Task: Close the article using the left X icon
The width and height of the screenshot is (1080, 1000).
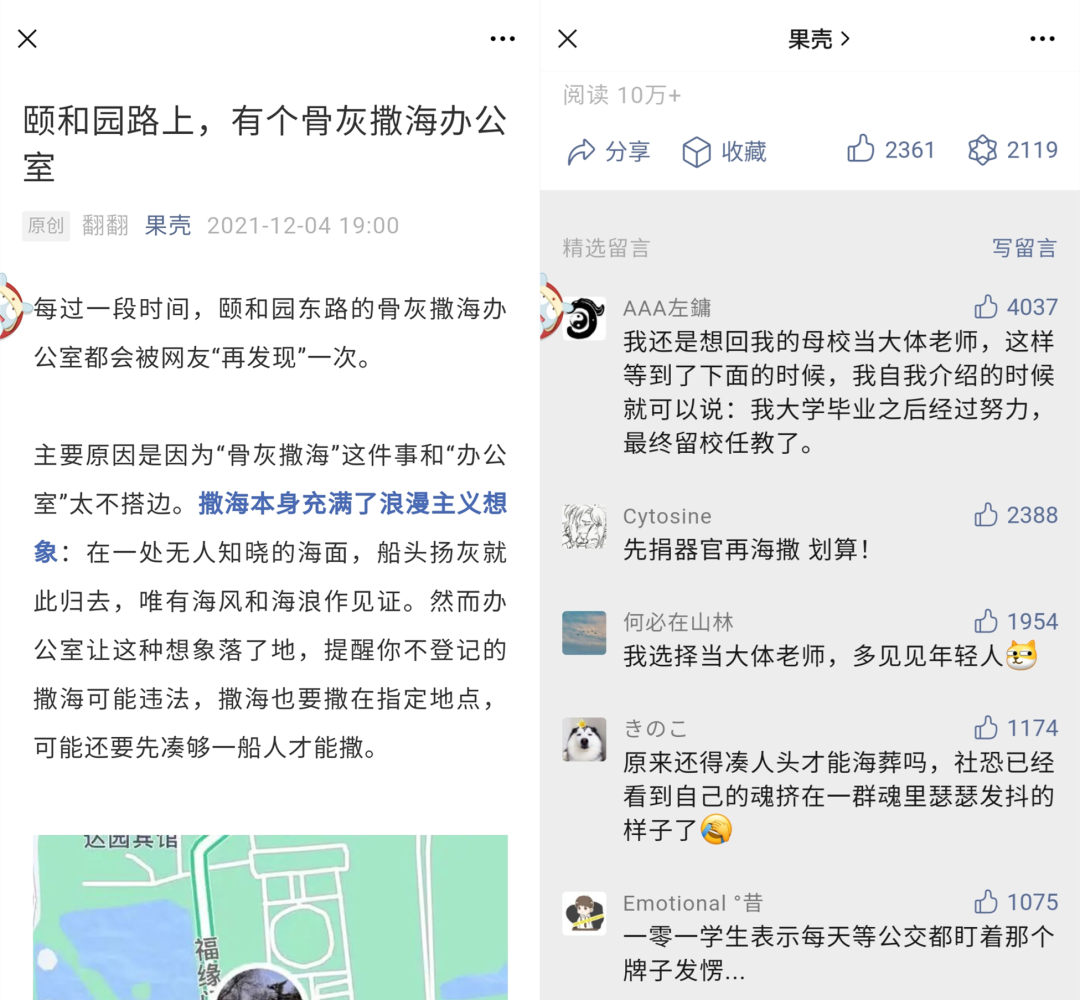Action: 28,39
